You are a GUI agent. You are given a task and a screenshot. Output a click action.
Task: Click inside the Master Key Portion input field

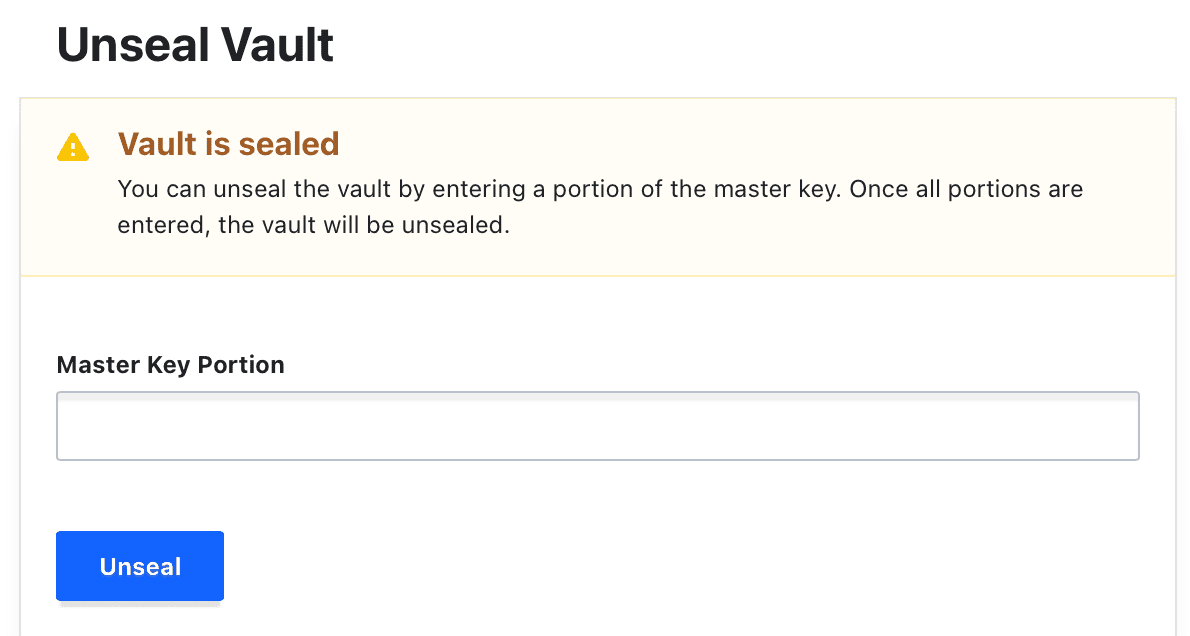(597, 425)
